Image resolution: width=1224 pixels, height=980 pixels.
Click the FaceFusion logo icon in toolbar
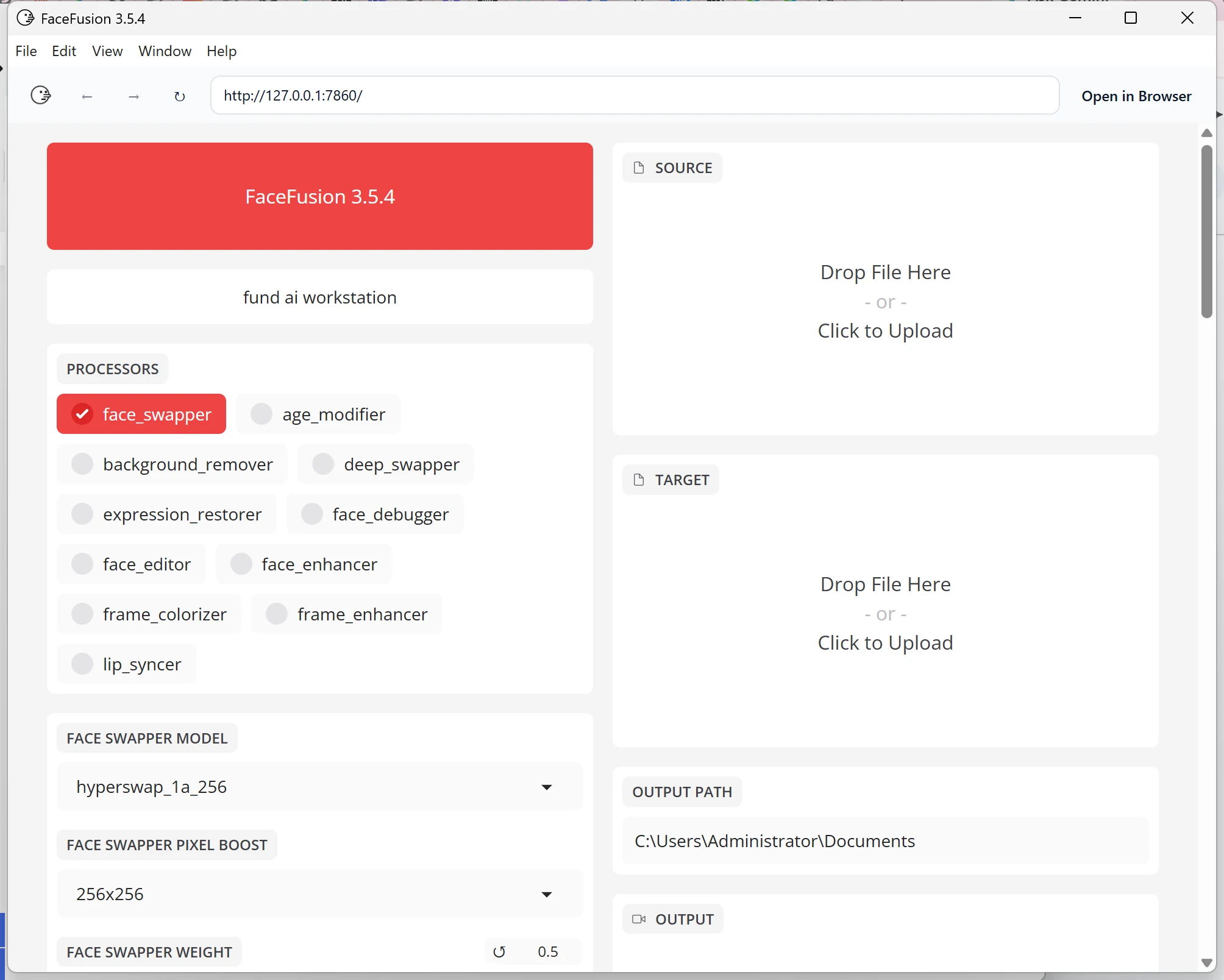tap(41, 95)
